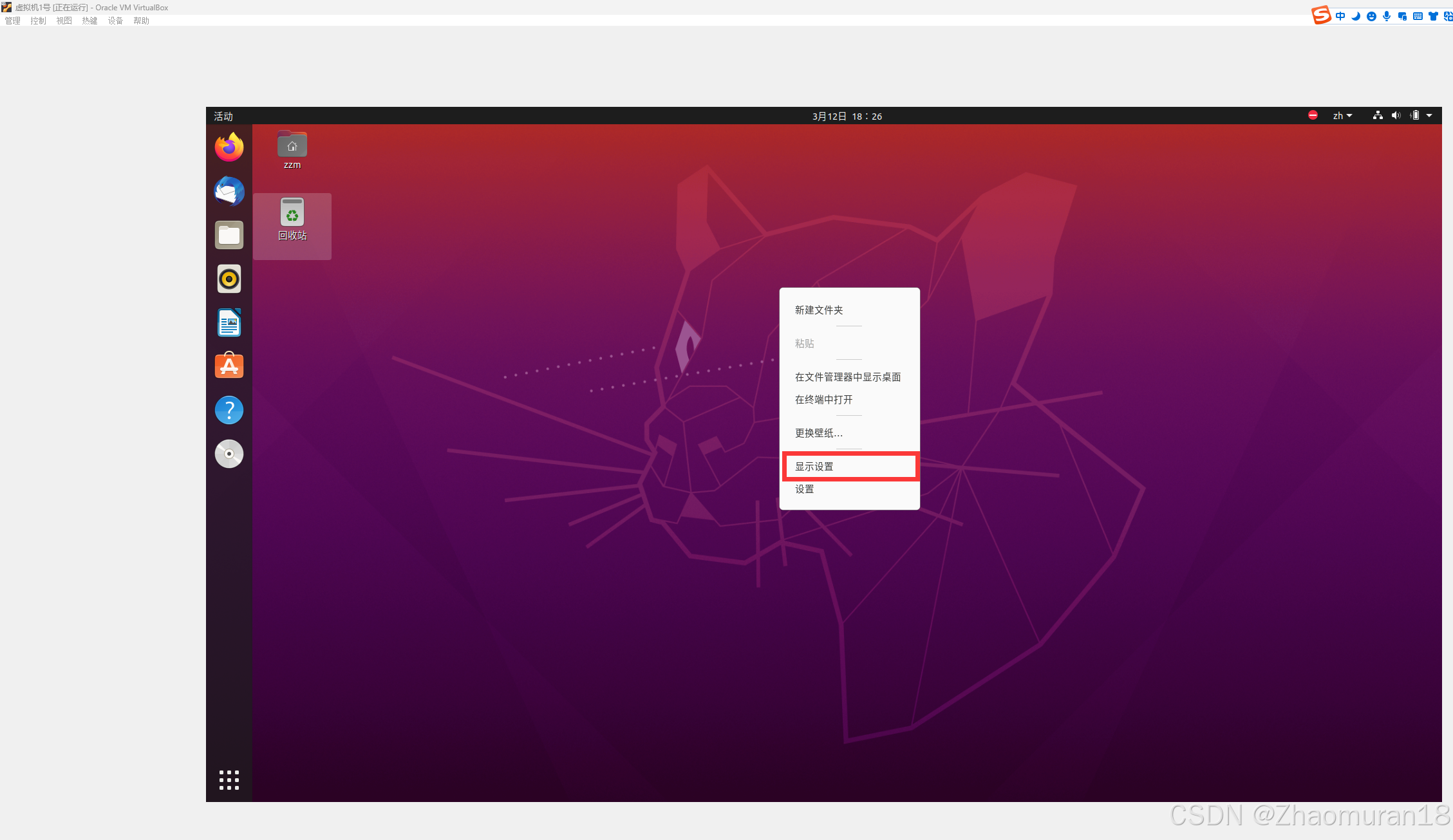This screenshot has width=1453, height=840.
Task: Click the optical disc icon in the dock
Action: click(x=229, y=454)
